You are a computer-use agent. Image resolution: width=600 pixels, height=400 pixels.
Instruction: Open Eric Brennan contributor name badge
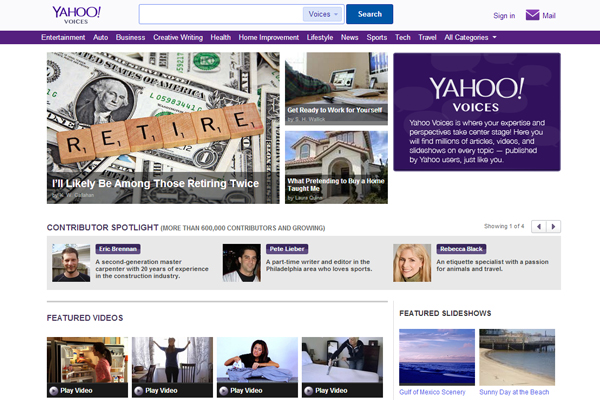pos(118,249)
